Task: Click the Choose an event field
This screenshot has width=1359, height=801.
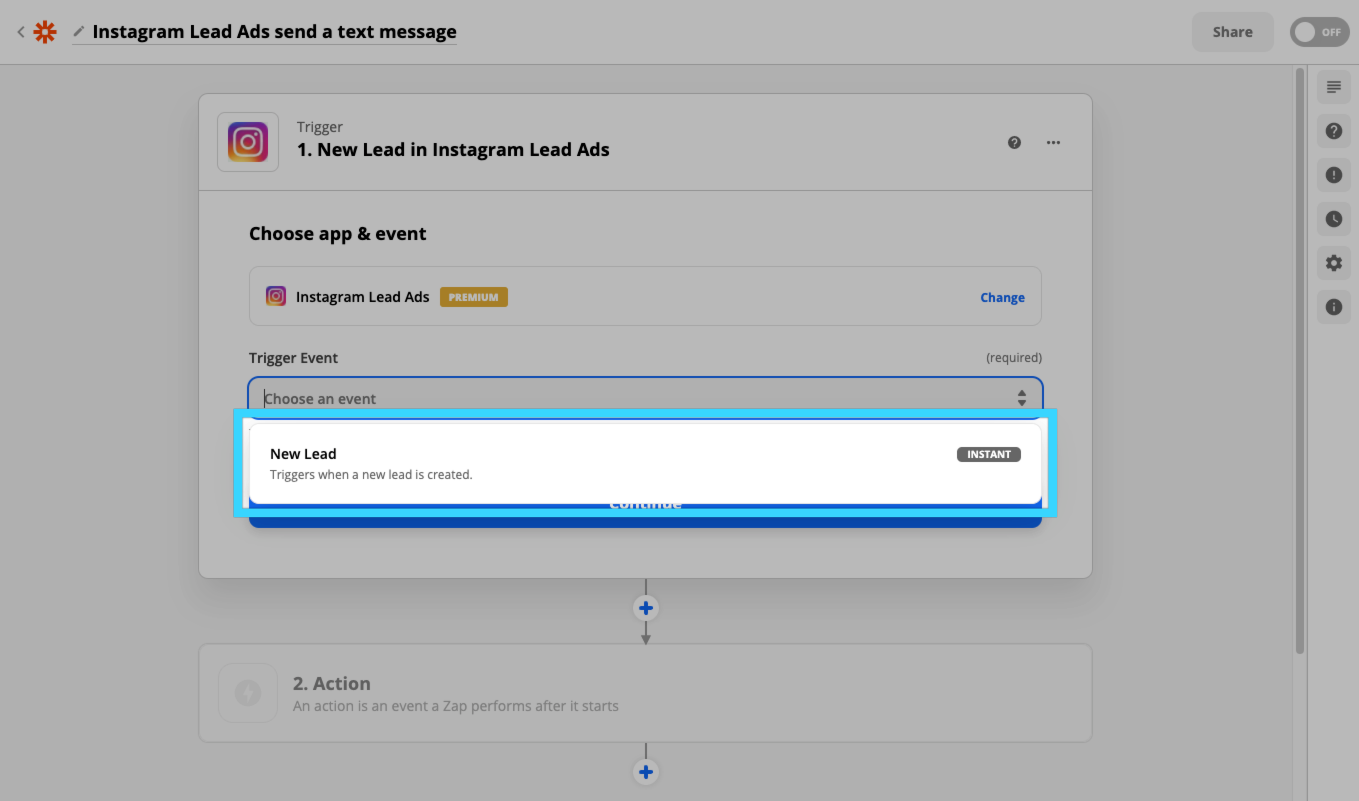Action: [645, 398]
